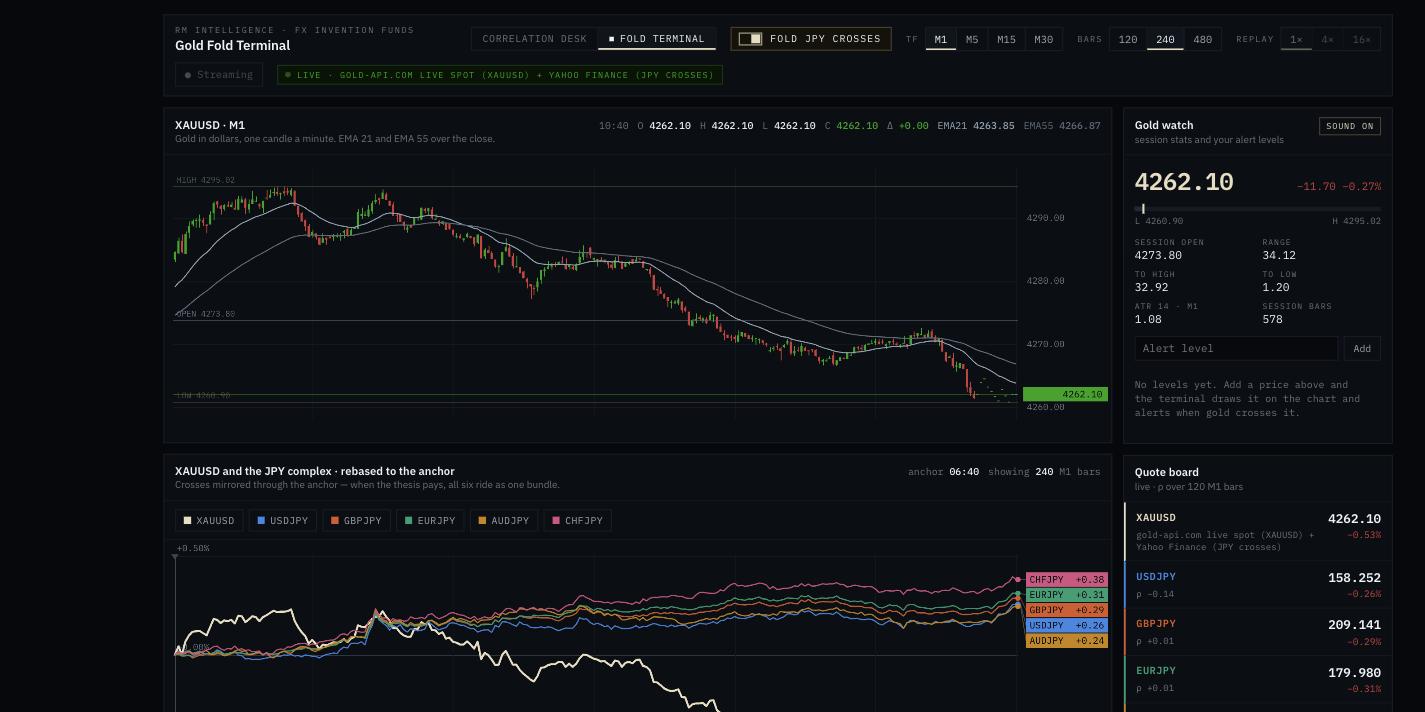Toggle the Fold JPY Crosses switch
This screenshot has width=1425, height=712.
(811, 39)
